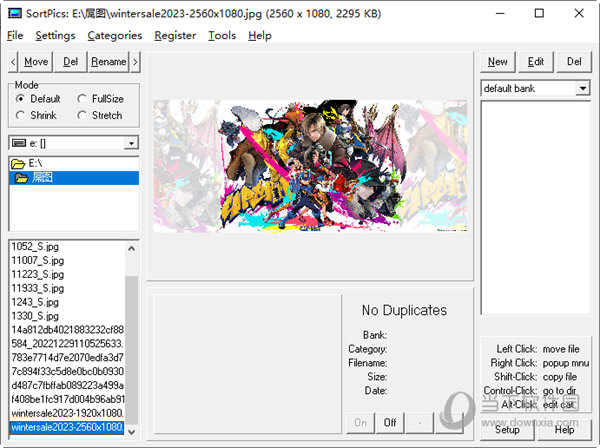Viewport: 600px width, 448px height.
Task: Select file 1052_S.jpg
Action: [x=67, y=247]
